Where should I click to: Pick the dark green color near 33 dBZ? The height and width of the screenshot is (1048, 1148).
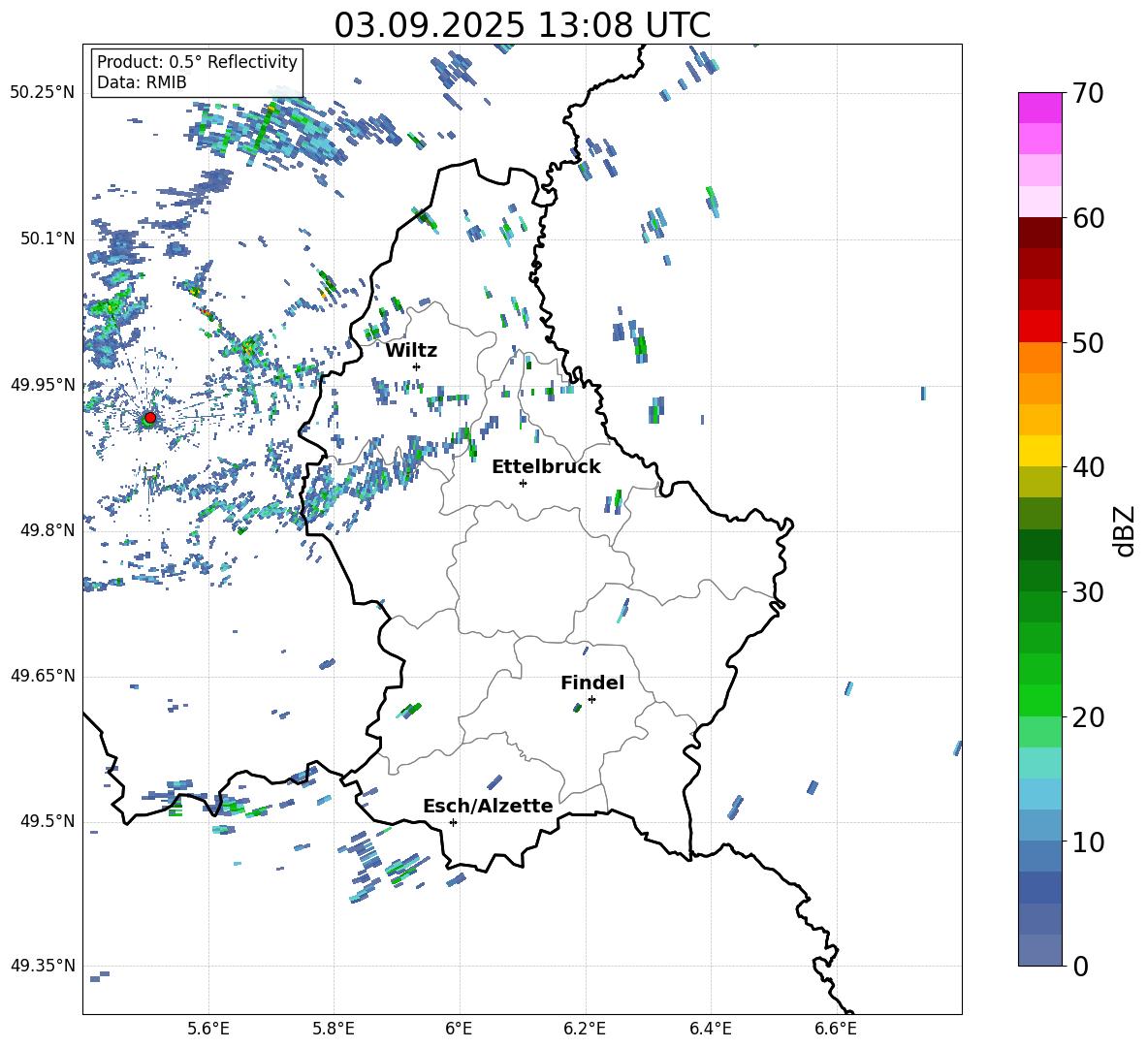point(1039,545)
